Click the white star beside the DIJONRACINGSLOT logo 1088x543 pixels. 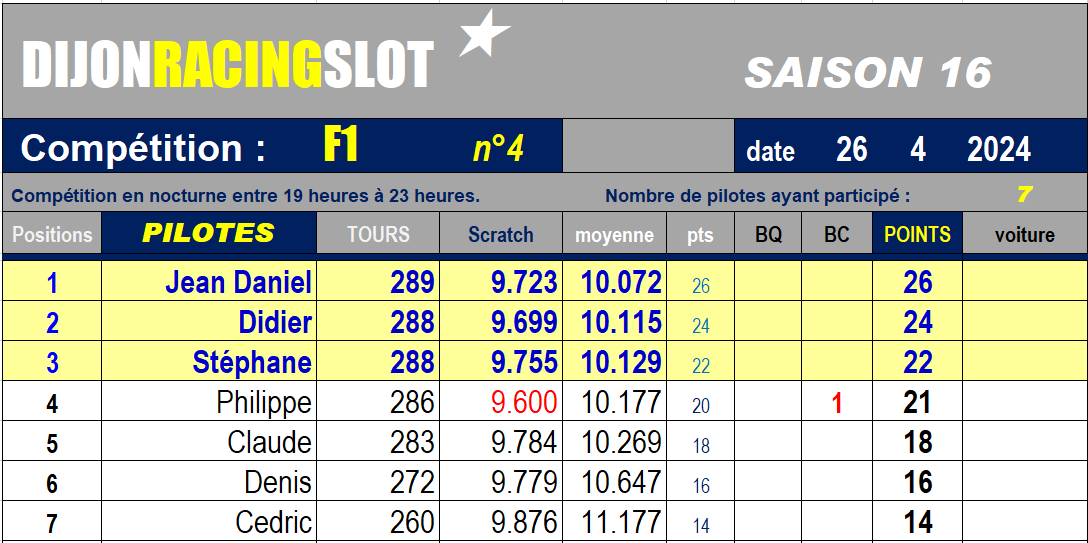tap(484, 33)
